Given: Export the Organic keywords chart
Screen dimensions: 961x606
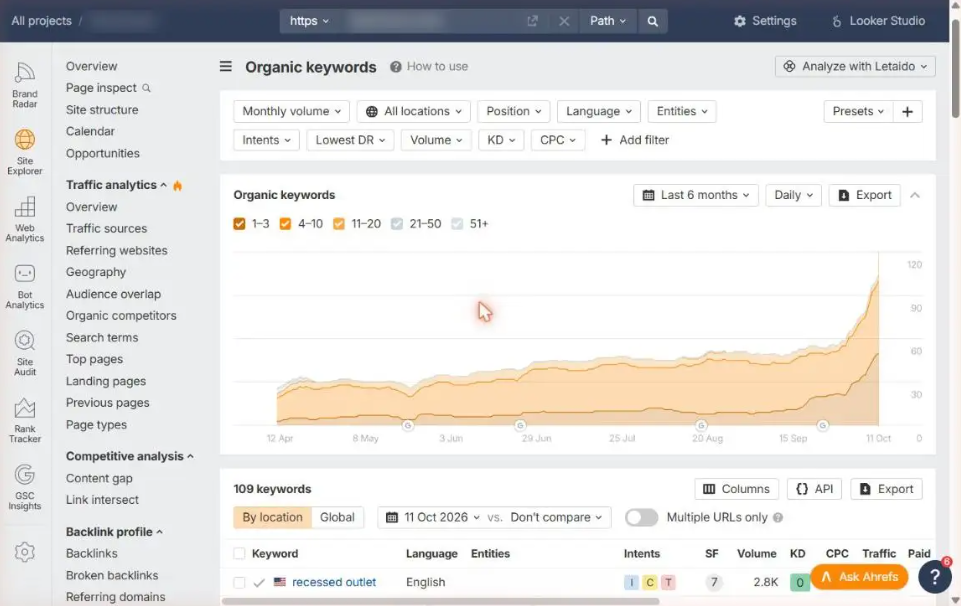Looking at the screenshot, I should pyautogui.click(x=865, y=195).
